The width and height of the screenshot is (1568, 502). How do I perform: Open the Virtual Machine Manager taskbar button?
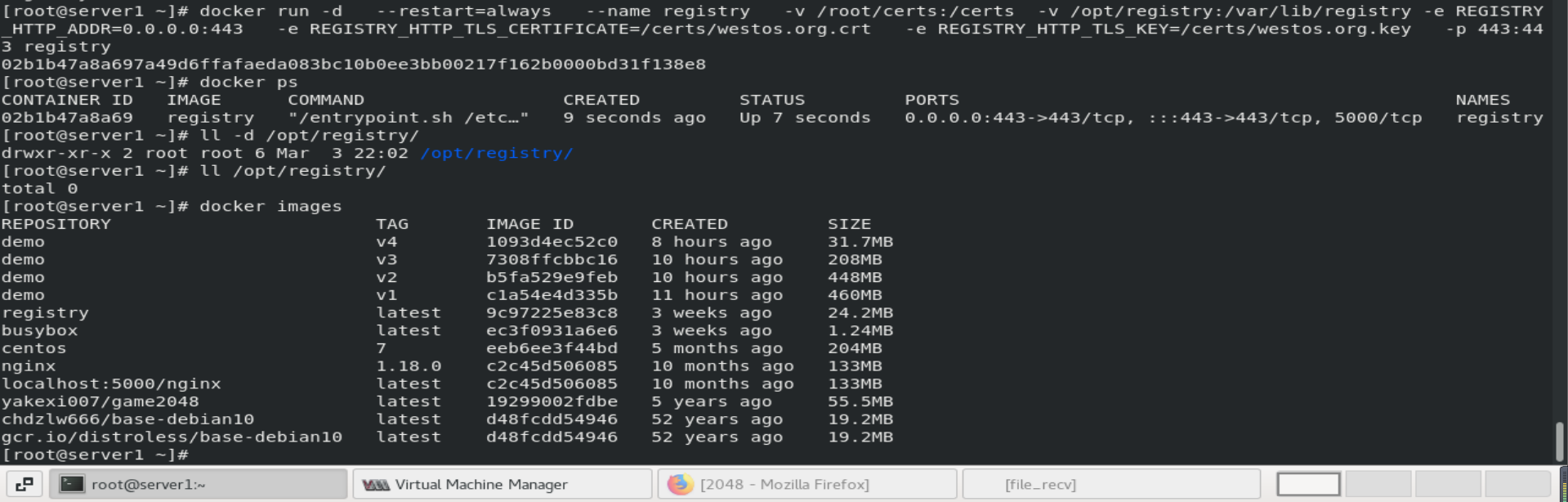point(502,484)
